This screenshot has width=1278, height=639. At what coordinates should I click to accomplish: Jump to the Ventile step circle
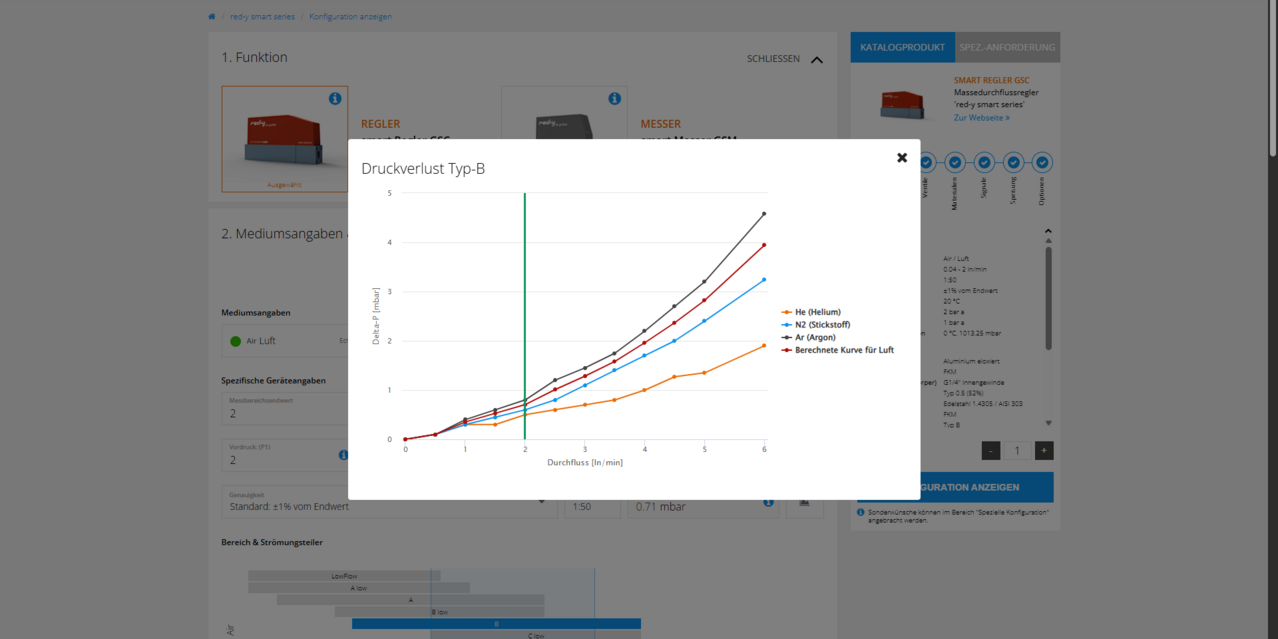pos(926,162)
